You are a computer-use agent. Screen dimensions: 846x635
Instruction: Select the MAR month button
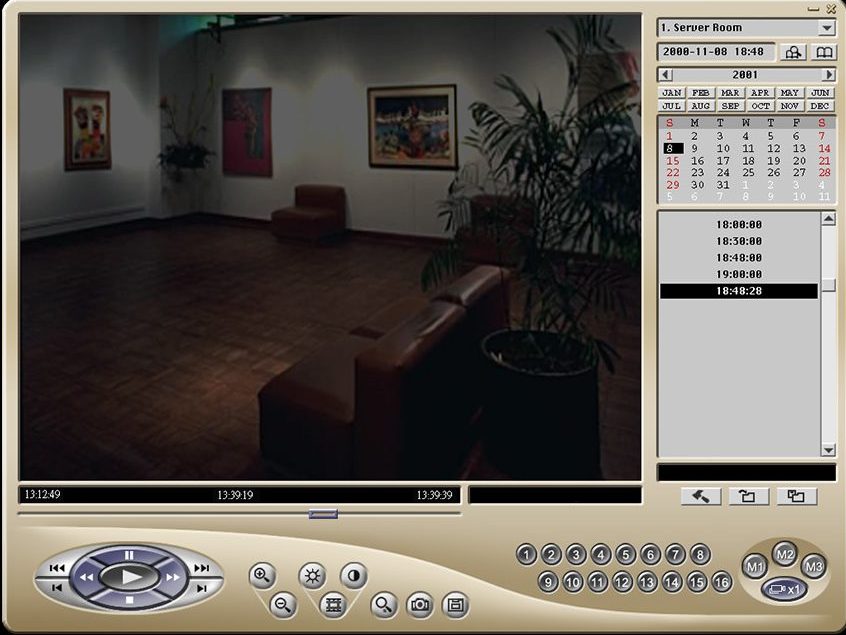point(731,93)
